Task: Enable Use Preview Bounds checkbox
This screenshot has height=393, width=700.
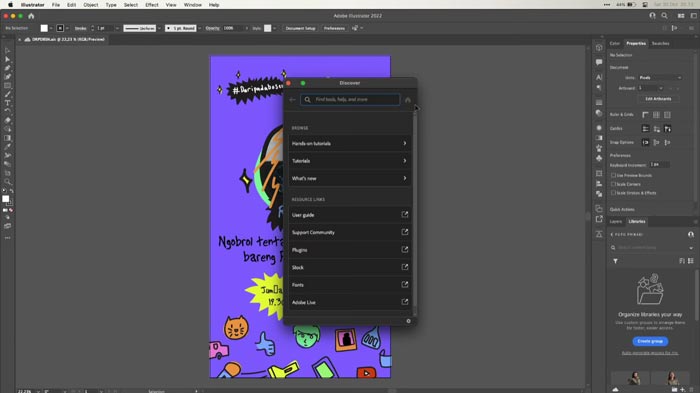Action: click(x=613, y=175)
